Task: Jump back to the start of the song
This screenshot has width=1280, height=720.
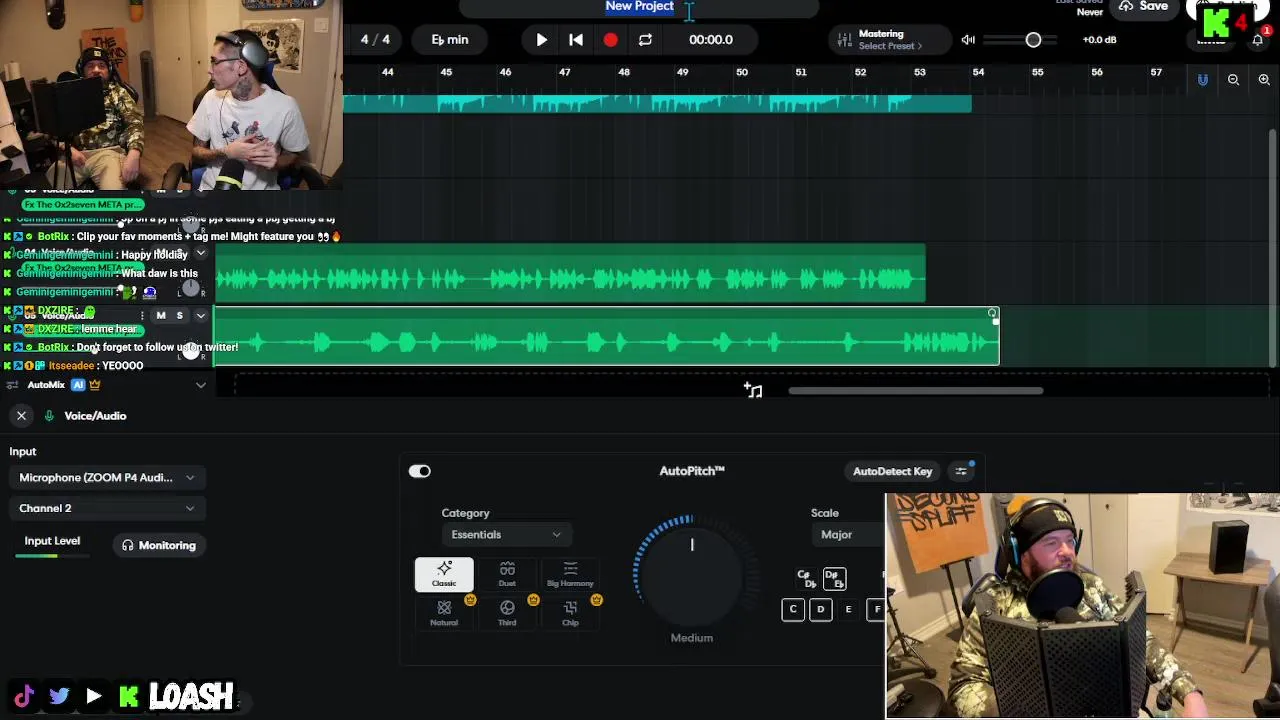Action: pos(576,40)
